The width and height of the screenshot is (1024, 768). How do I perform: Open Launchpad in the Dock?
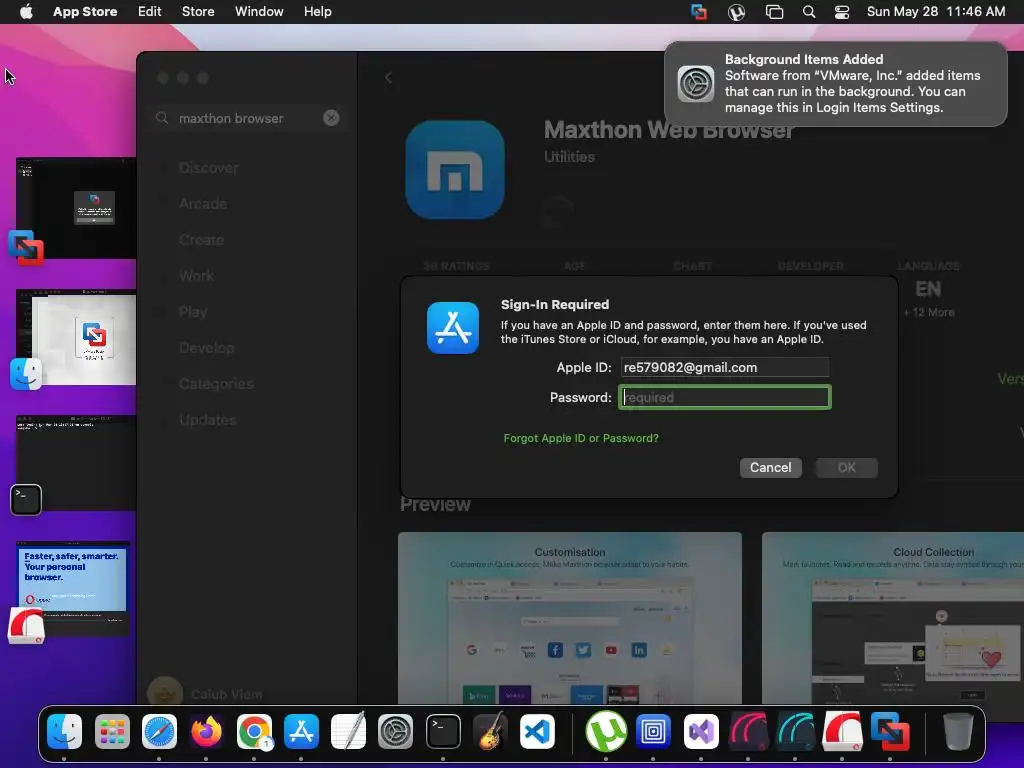click(112, 731)
